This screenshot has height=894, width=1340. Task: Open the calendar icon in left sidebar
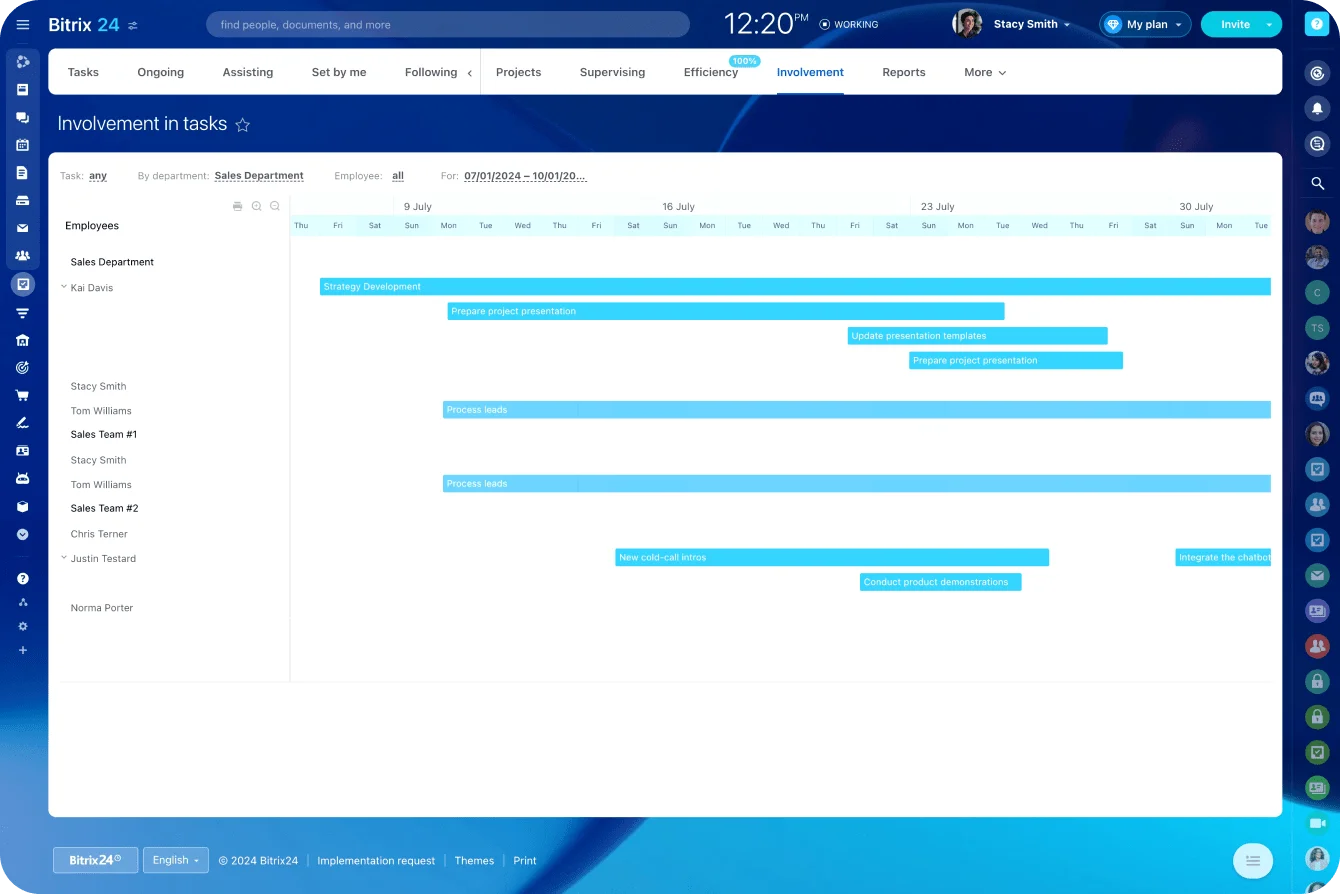22,145
